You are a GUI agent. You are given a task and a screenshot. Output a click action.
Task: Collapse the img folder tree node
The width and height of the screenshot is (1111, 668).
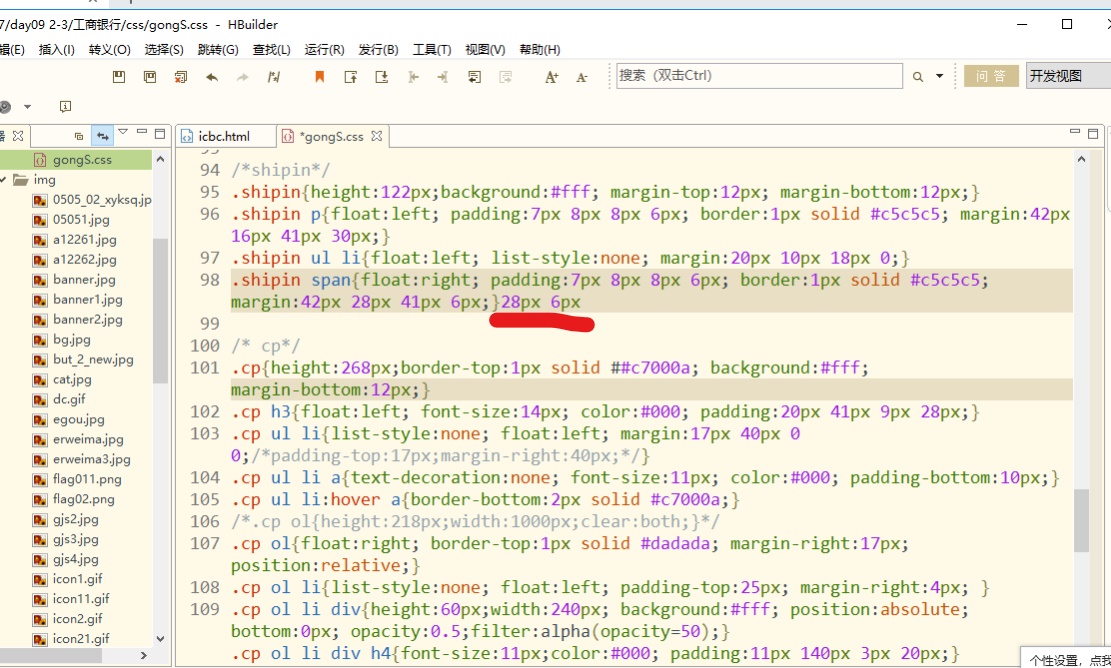tap(4, 180)
